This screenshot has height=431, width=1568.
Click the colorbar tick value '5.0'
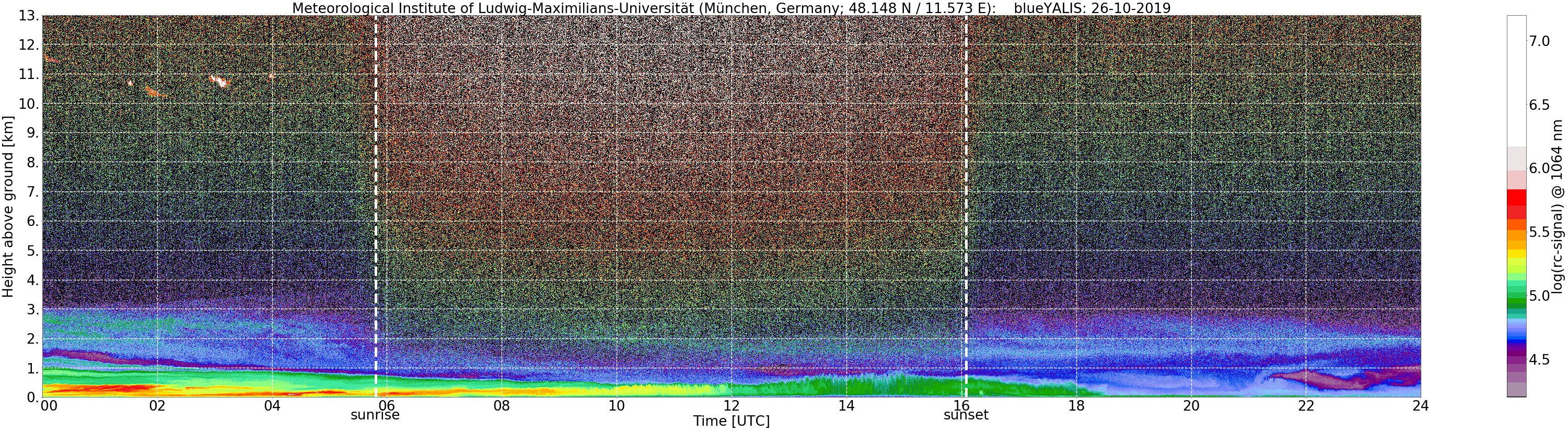click(1539, 296)
